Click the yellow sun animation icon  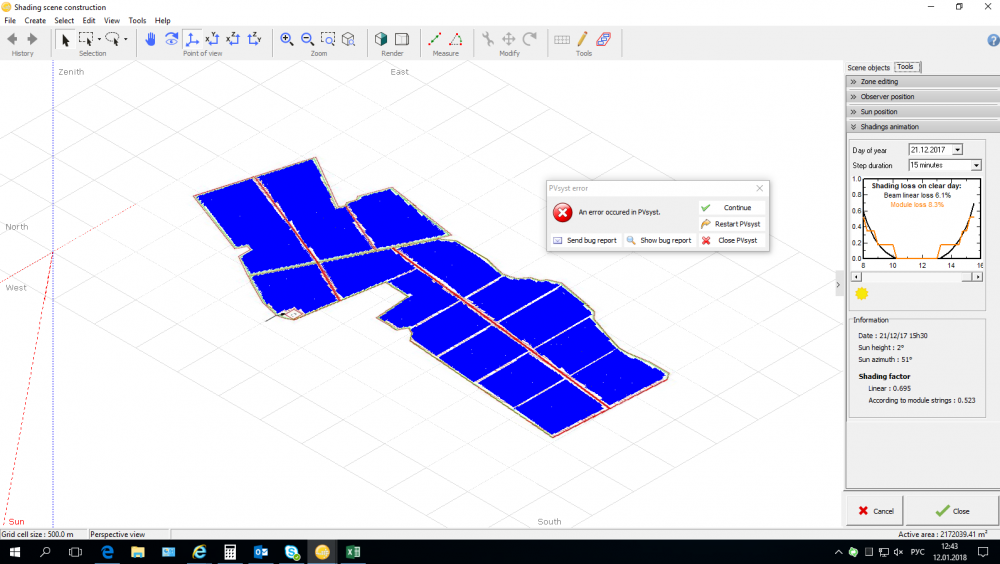[x=861, y=293]
